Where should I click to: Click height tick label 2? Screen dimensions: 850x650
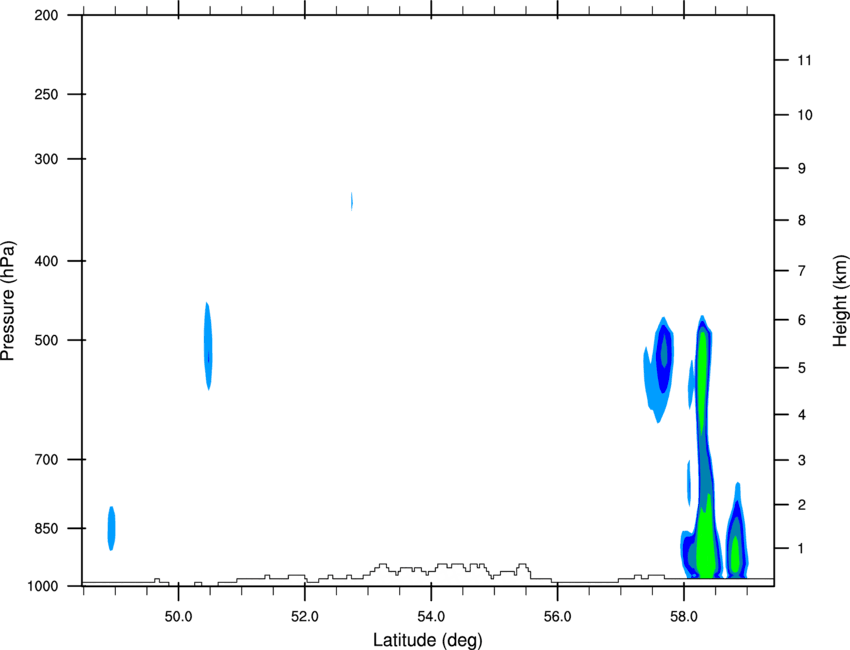tap(802, 505)
